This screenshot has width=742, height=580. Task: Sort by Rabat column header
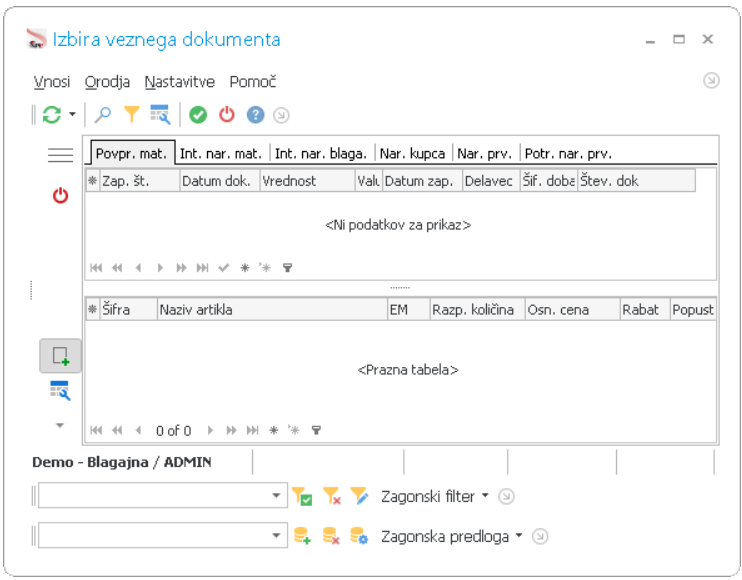pos(645,309)
